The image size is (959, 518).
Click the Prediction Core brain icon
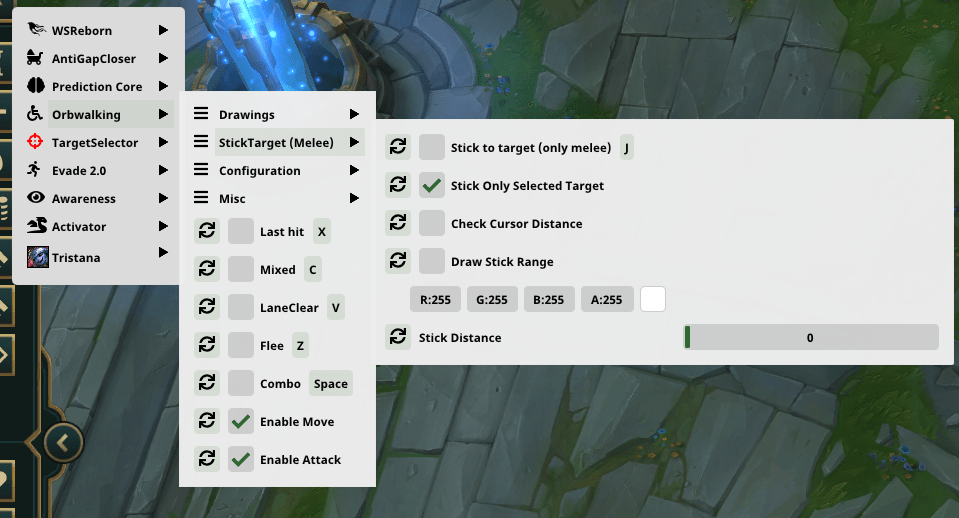pos(35,86)
